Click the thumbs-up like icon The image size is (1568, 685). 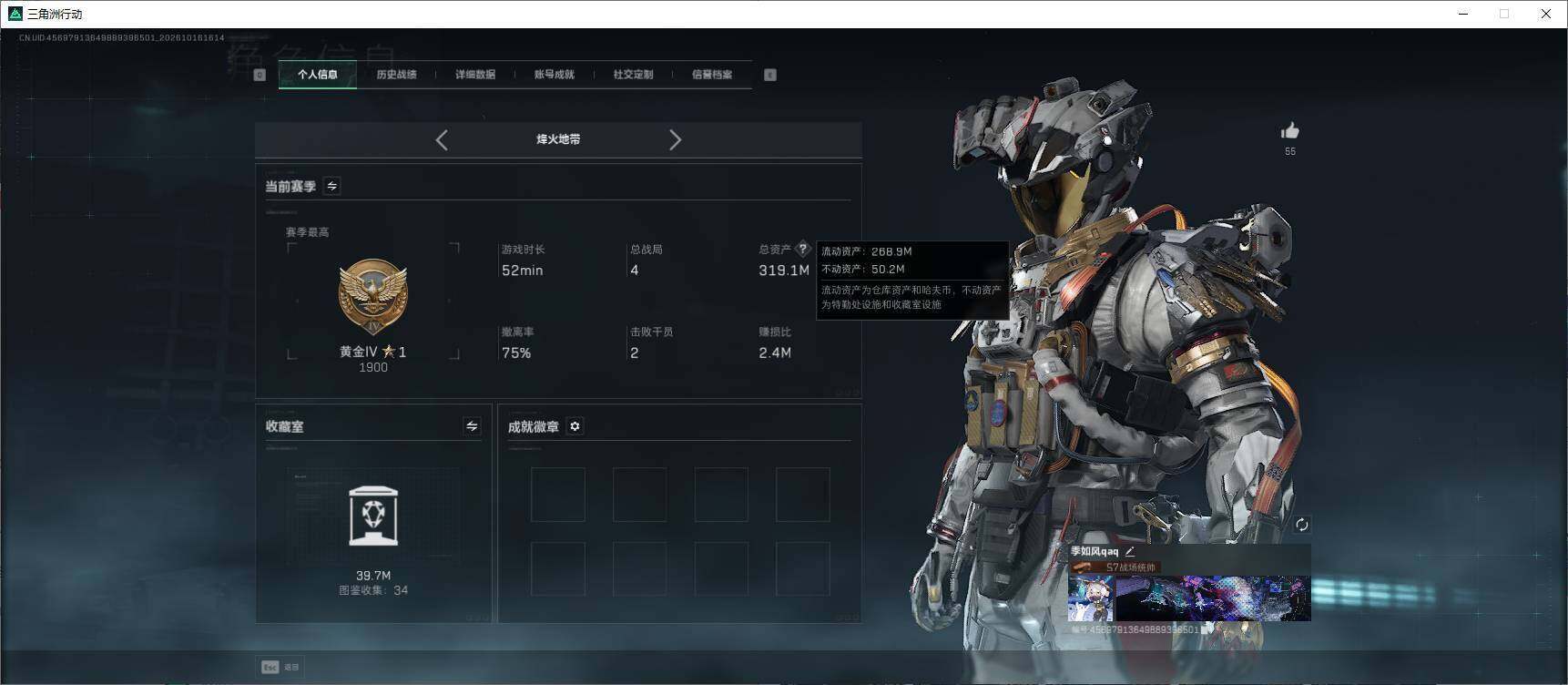tap(1289, 131)
